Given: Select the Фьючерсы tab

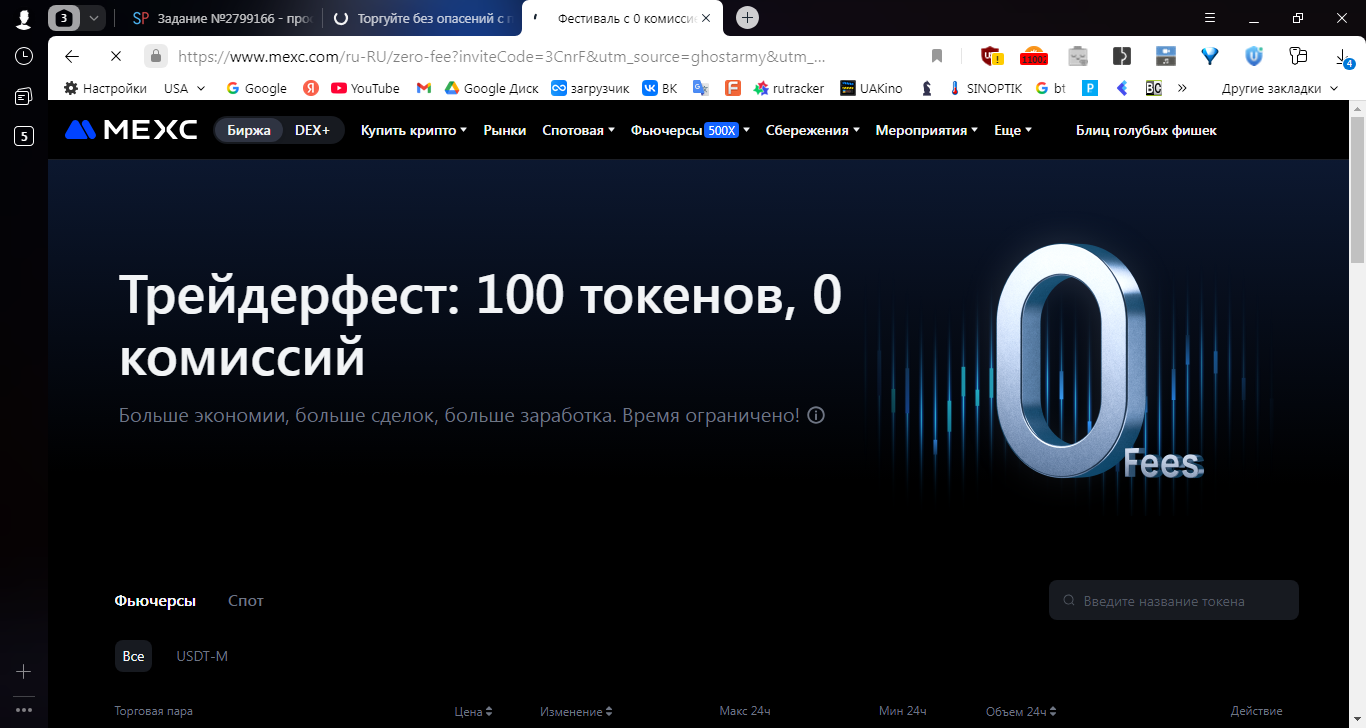Looking at the screenshot, I should (155, 601).
